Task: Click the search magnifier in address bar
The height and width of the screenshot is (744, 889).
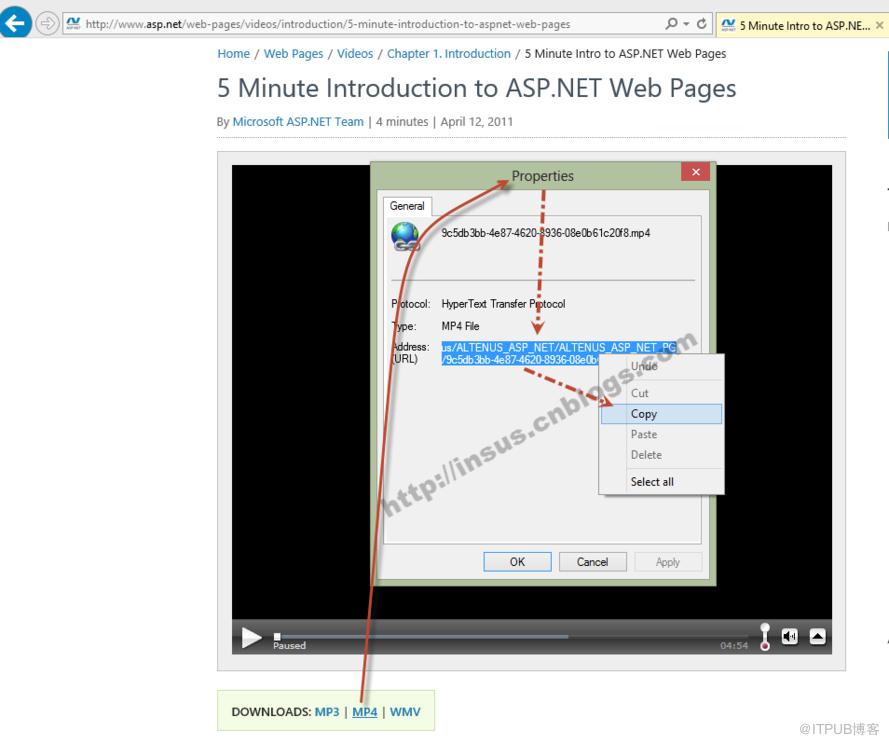Action: coord(671,24)
